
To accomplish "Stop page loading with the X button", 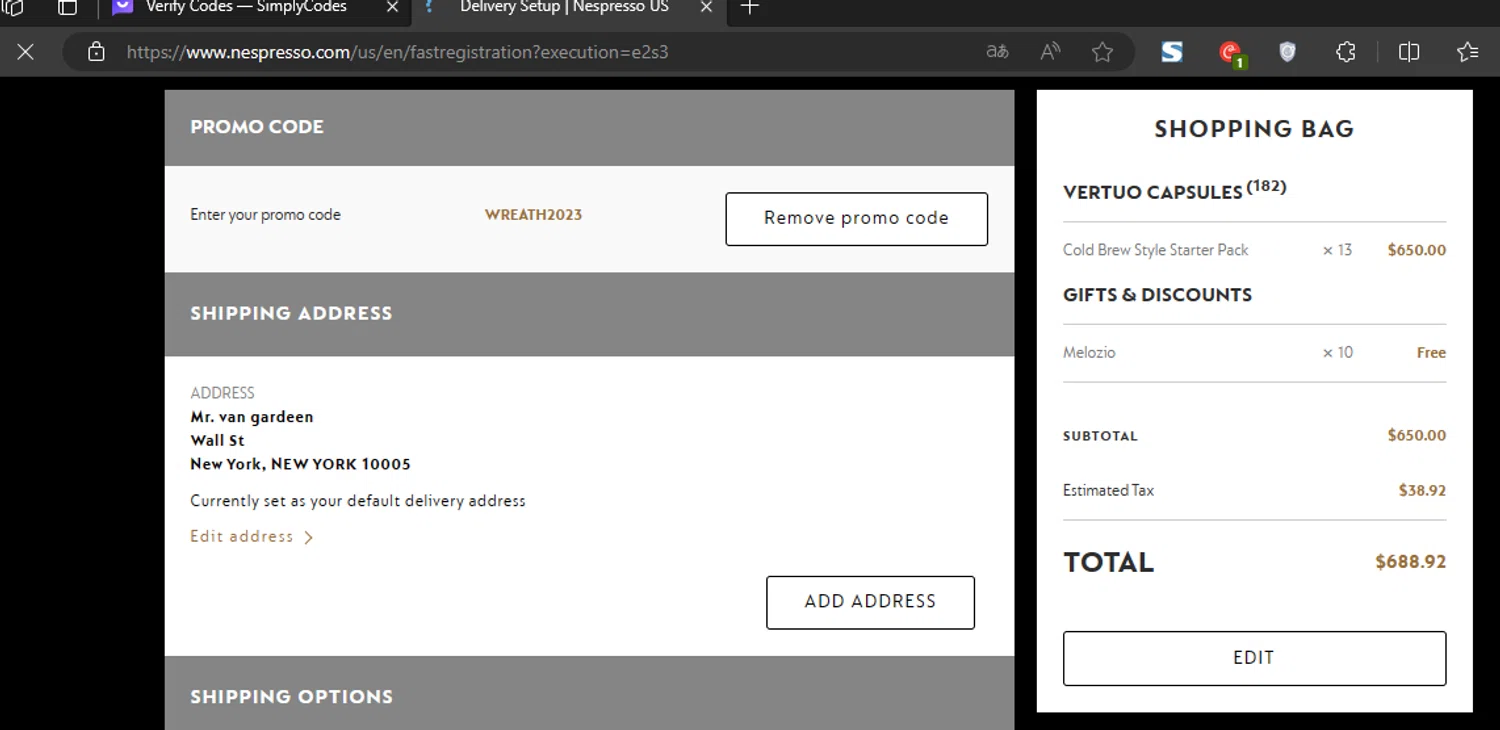I will [26, 52].
